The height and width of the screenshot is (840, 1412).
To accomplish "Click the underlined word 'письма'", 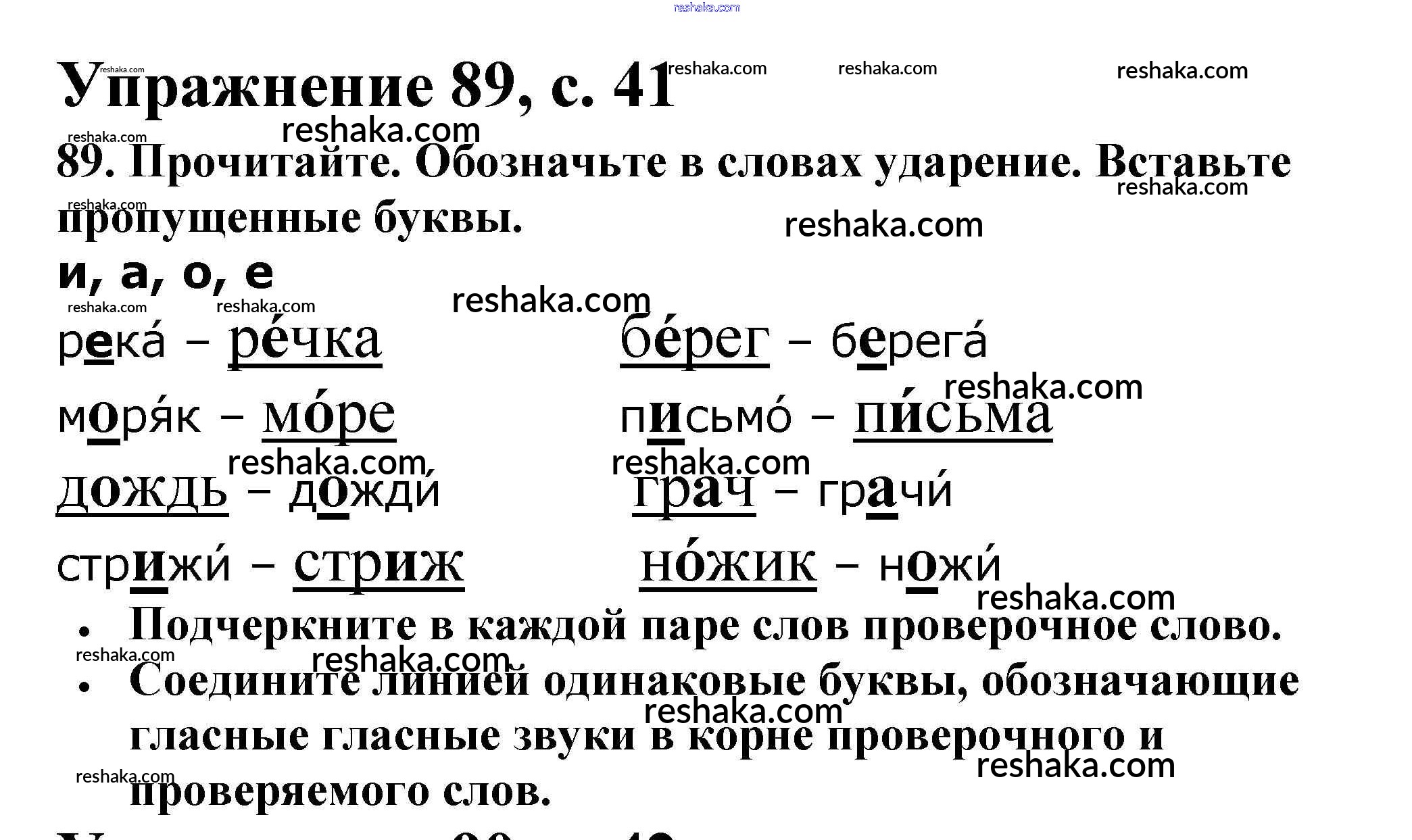I will pos(952,416).
